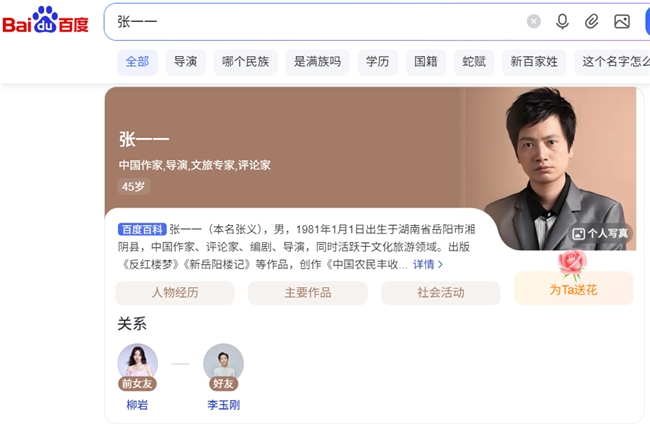This screenshot has height=427, width=650.
Task: Open the 人物经历 section
Action: click(175, 293)
